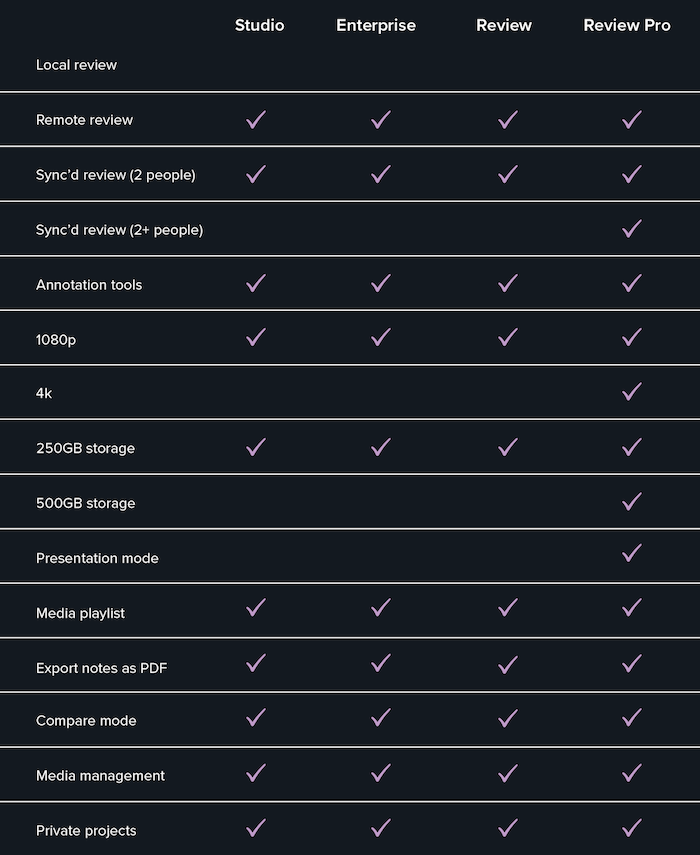Select the Studio column header

(260, 25)
